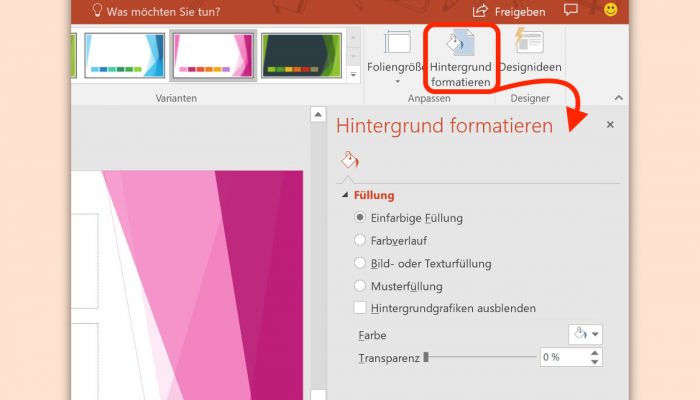Click Hintergrund formatieren ribbon button
Viewport: 700px width, 400px height.
(x=461, y=58)
